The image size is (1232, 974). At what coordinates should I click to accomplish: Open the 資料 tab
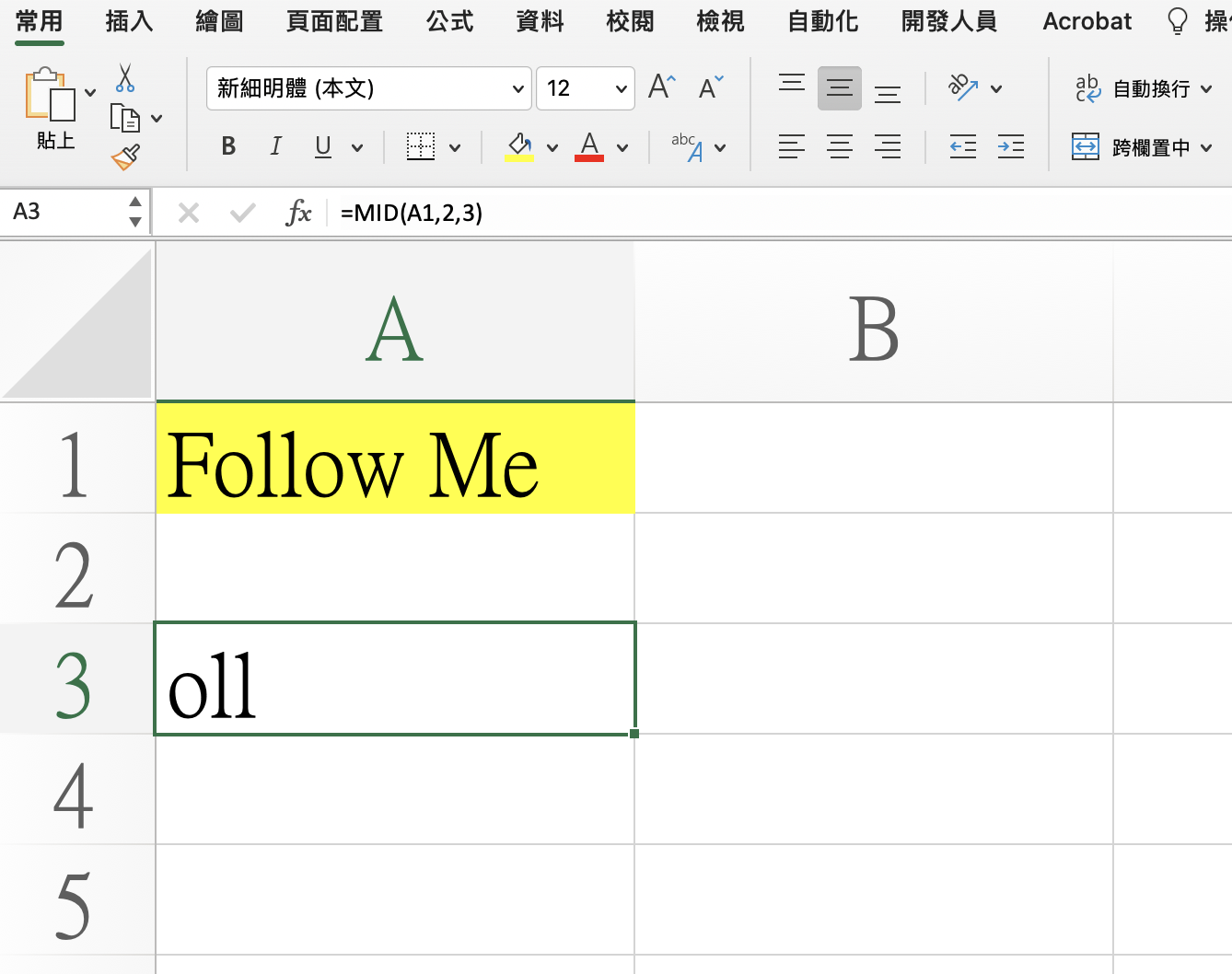(x=540, y=21)
